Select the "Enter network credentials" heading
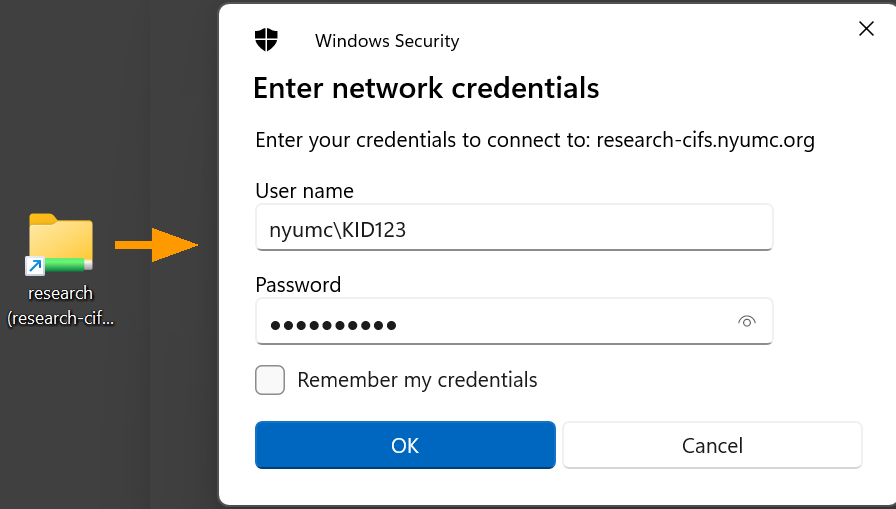Screen dimensions: 896x509 (426, 88)
